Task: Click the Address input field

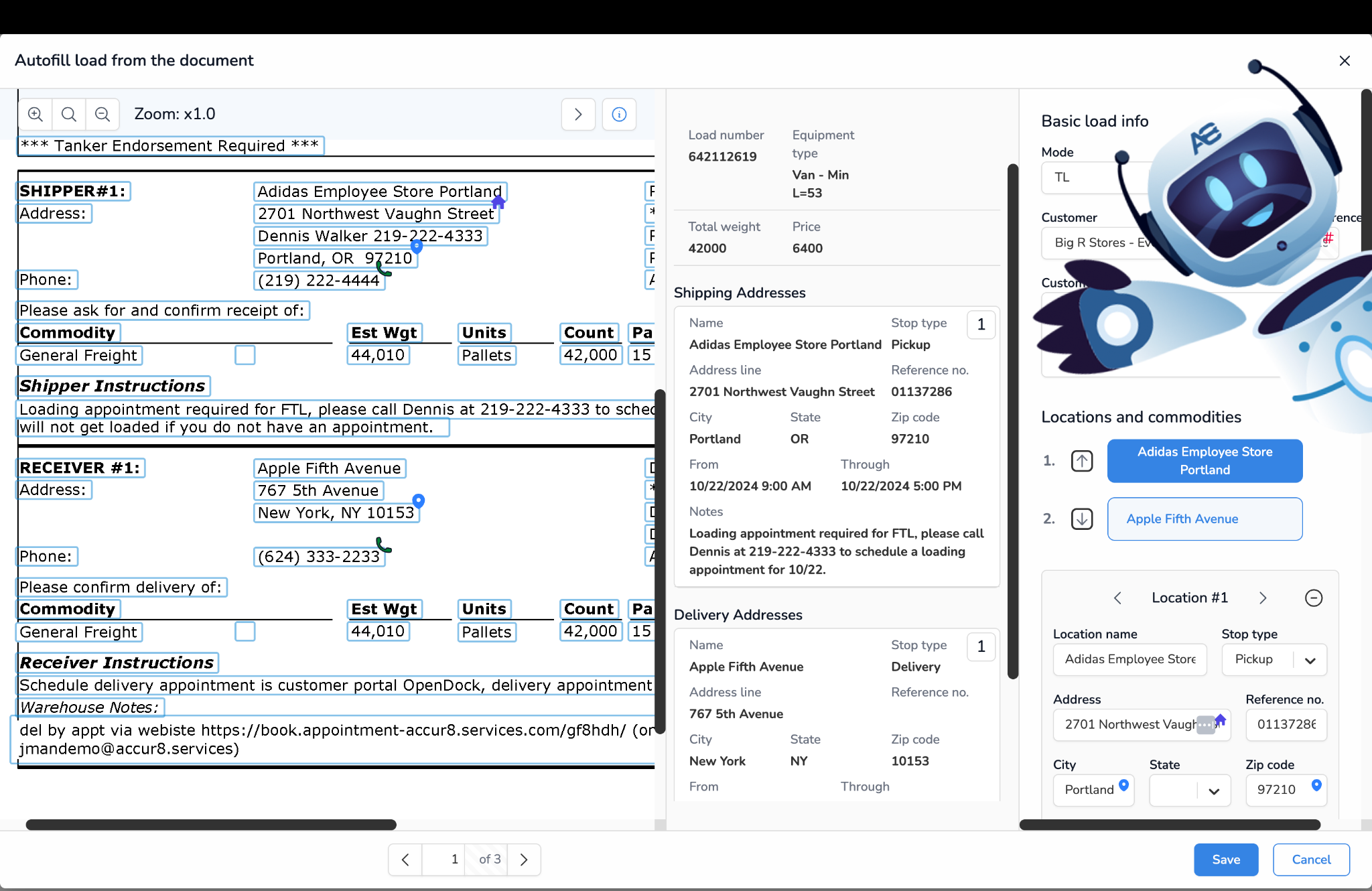Action: click(1142, 725)
